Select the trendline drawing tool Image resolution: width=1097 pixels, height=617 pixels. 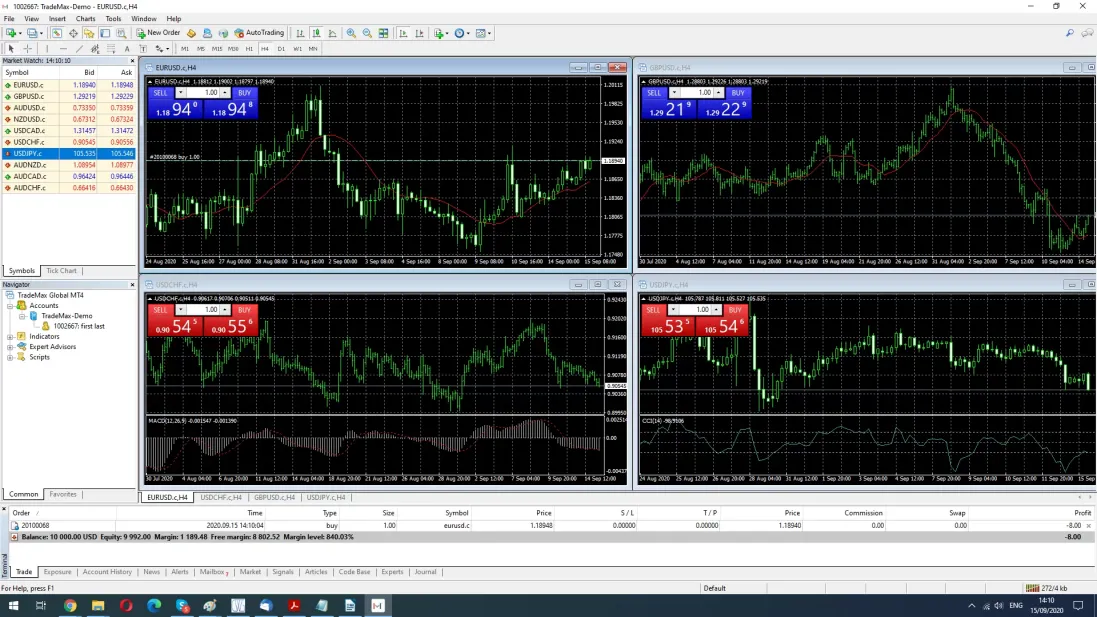pyautogui.click(x=79, y=49)
